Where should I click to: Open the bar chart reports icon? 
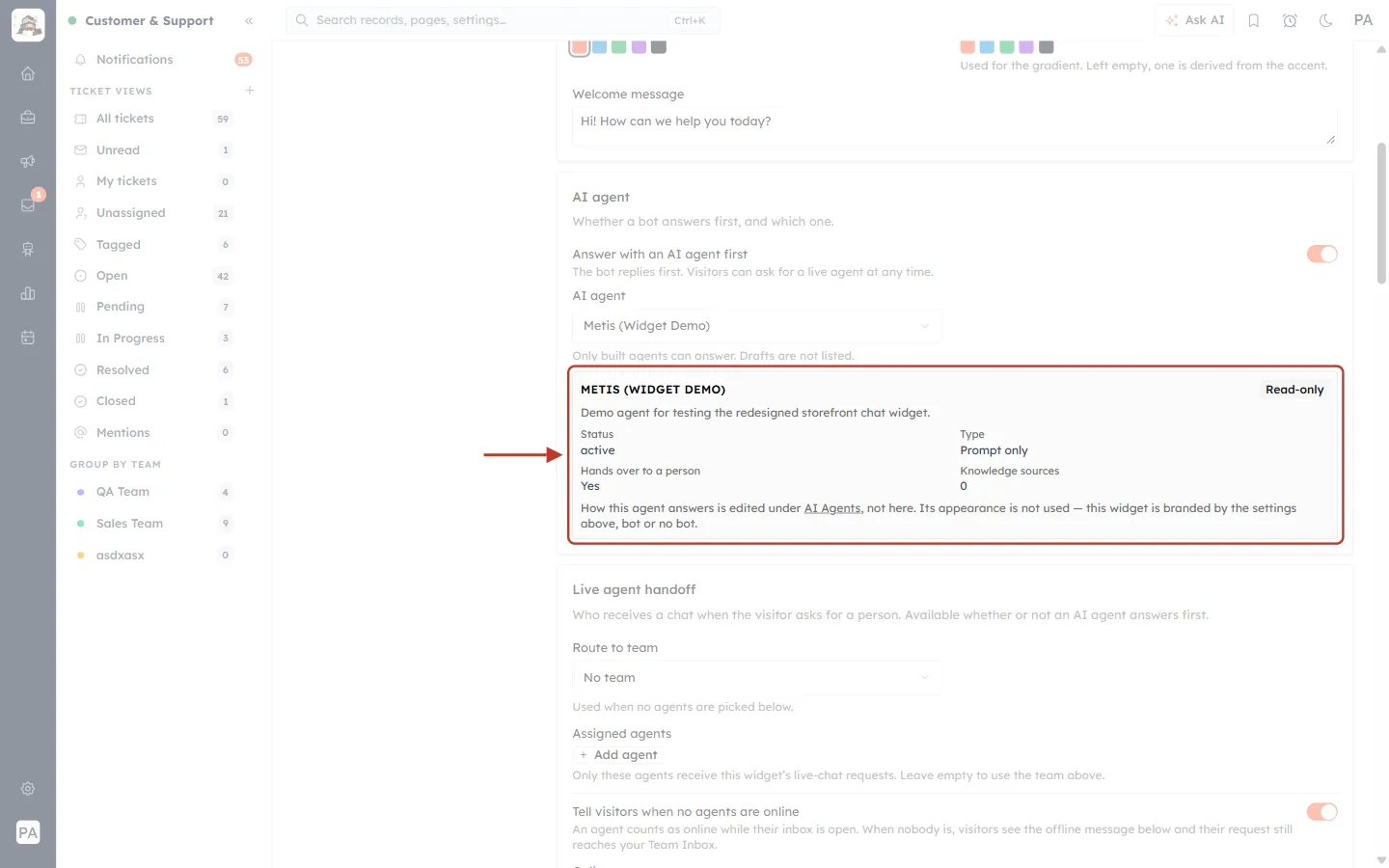click(28, 293)
